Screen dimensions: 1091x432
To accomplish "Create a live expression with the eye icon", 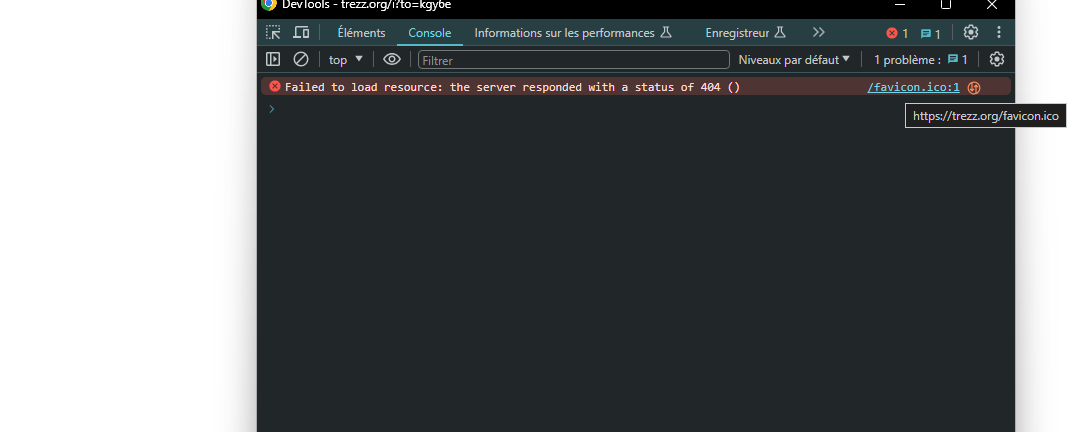I will tap(392, 59).
